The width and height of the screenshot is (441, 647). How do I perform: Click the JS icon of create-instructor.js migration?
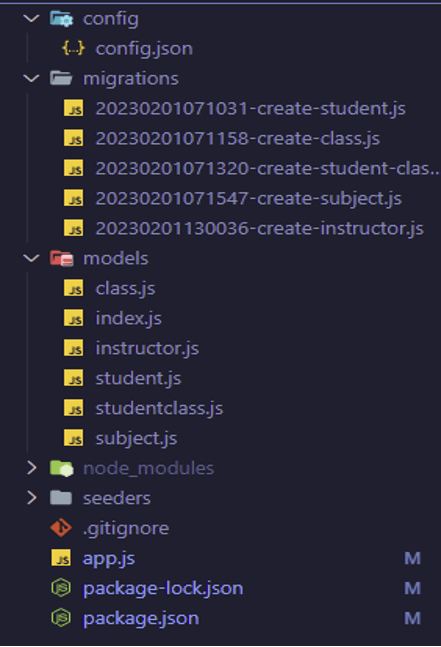[x=73, y=228]
